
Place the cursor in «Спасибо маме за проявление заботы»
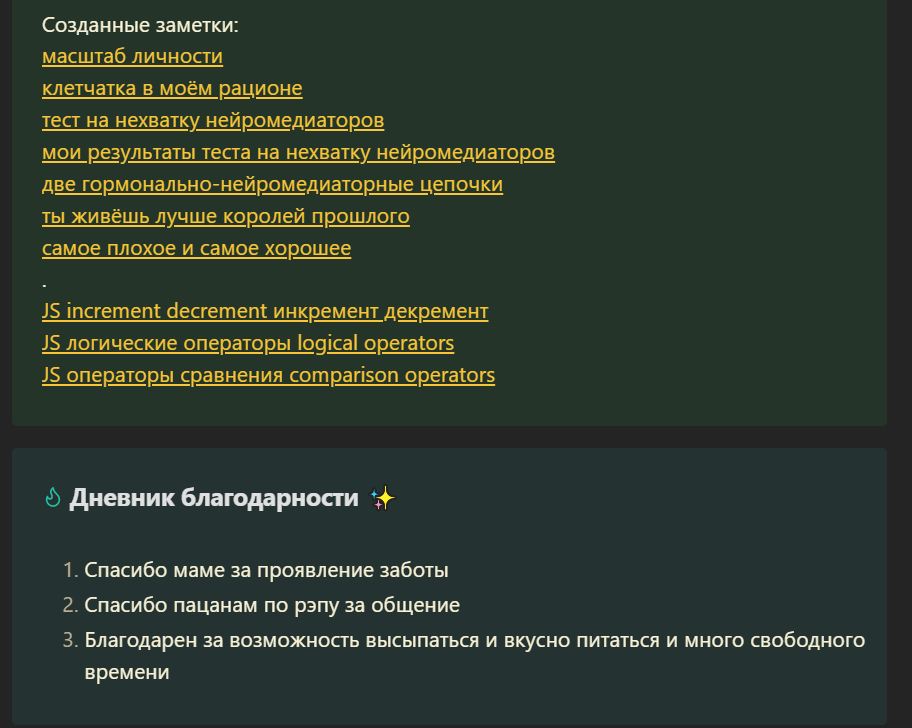tap(266, 570)
